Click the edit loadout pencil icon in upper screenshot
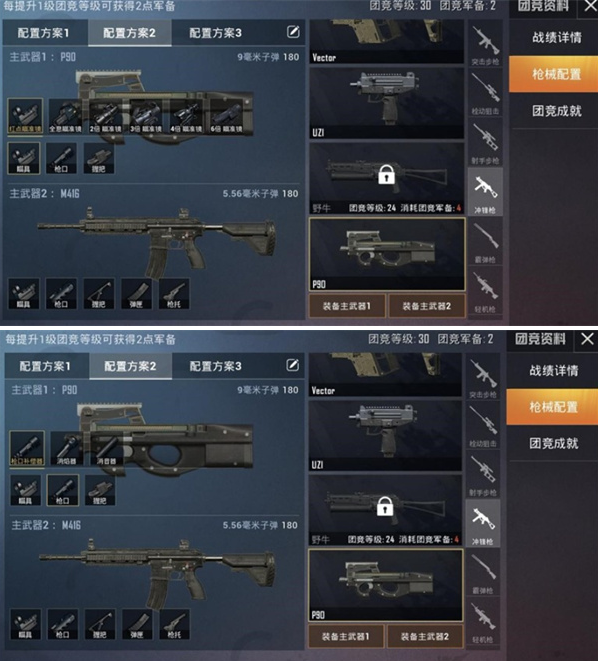The height and width of the screenshot is (661, 598). (x=293, y=32)
